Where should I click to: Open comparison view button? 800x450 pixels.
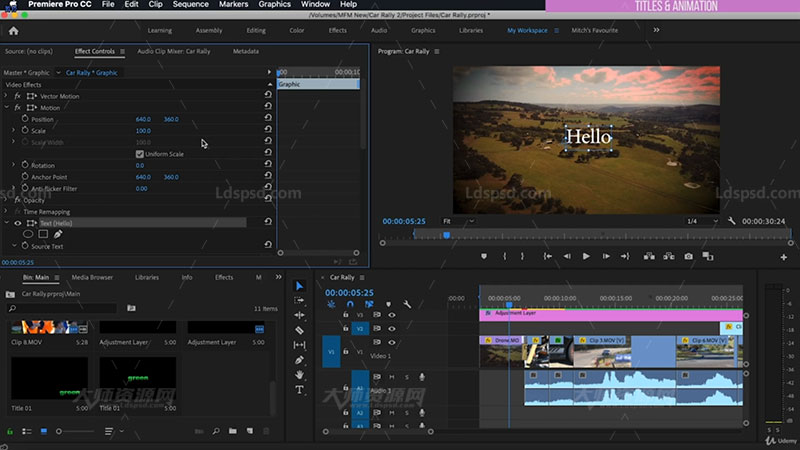[x=708, y=256]
